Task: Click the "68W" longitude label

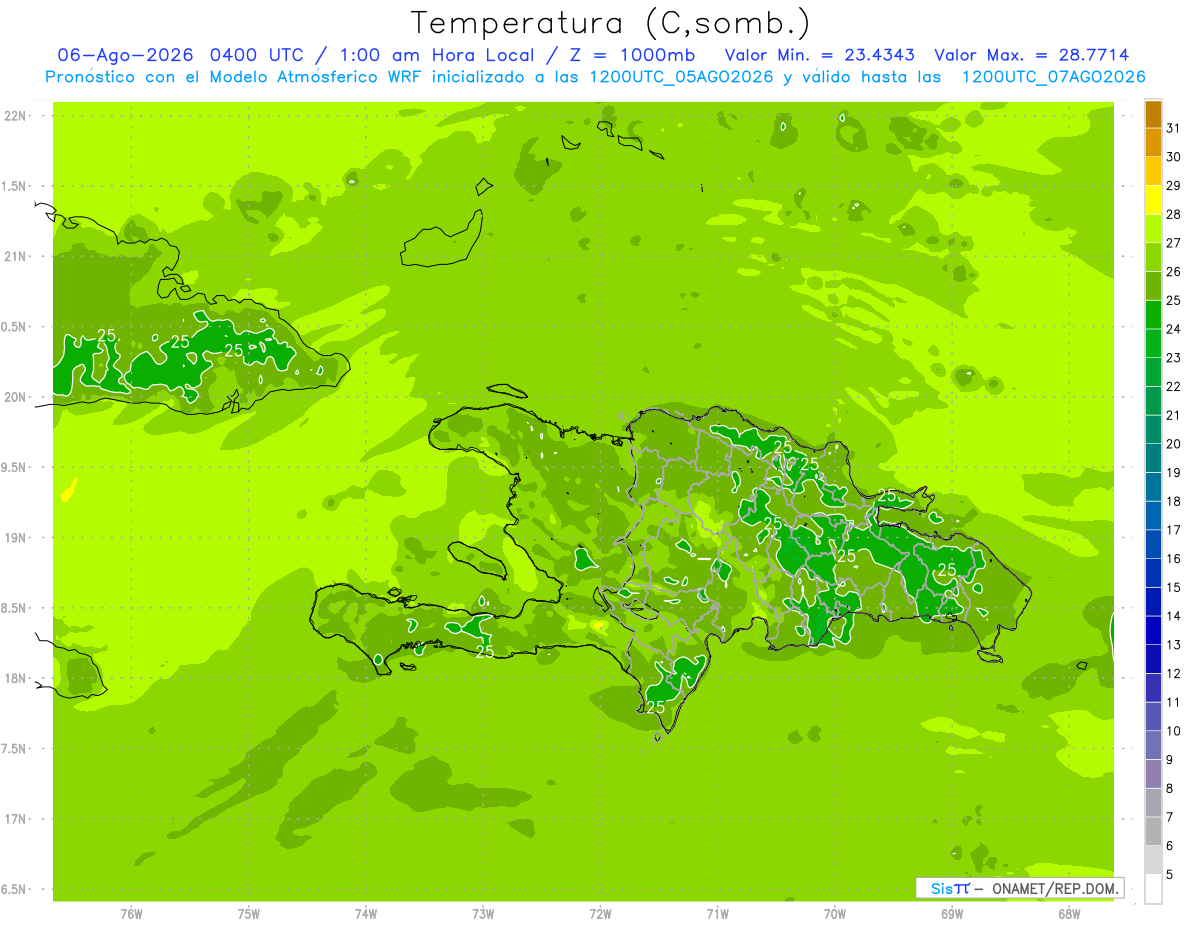Action: click(1069, 914)
